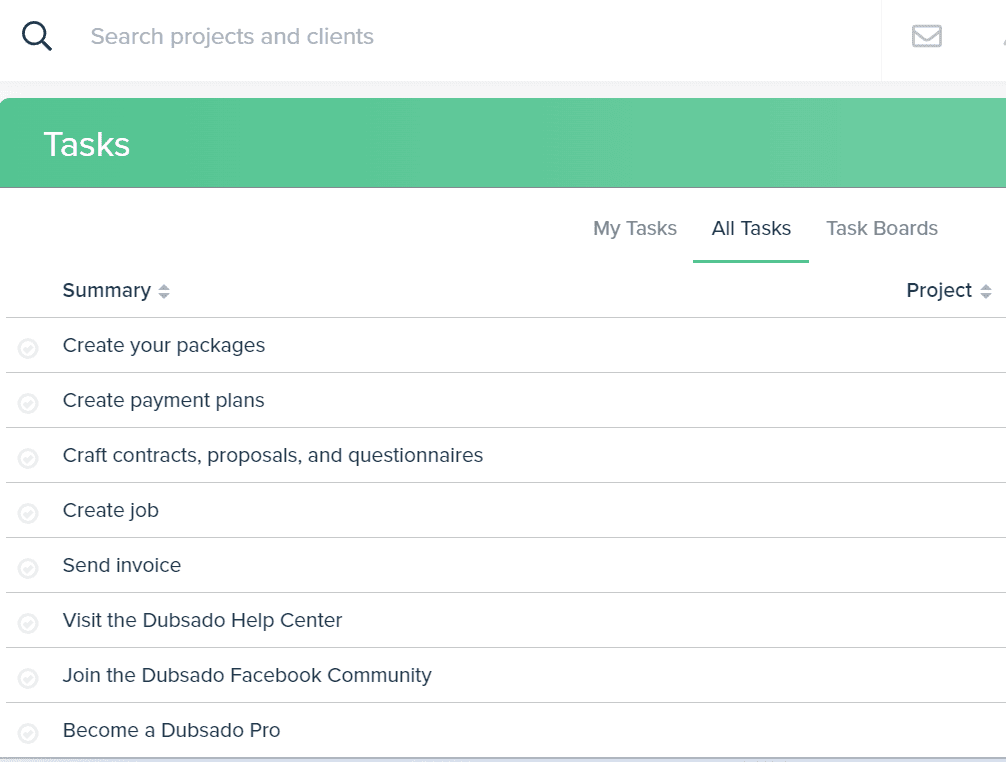Open the 'Join the Dubsado Facebook Community' task
Image resolution: width=1006 pixels, height=762 pixels.
click(247, 675)
